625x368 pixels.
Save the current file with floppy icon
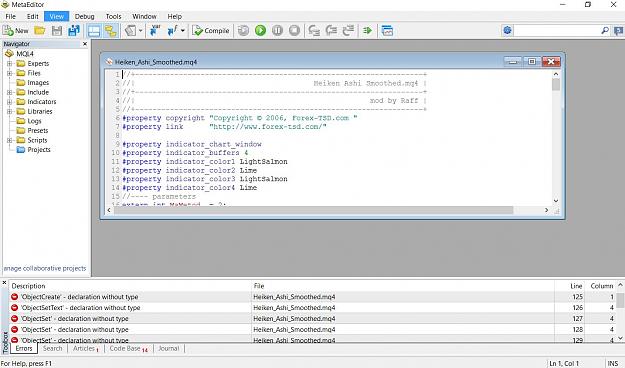(57, 31)
